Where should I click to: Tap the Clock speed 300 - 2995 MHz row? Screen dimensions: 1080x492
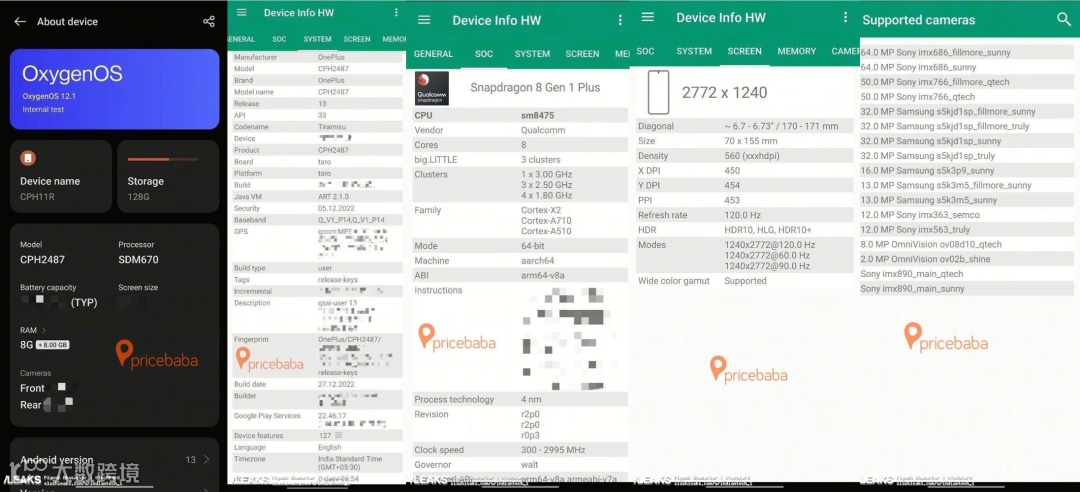520,450
